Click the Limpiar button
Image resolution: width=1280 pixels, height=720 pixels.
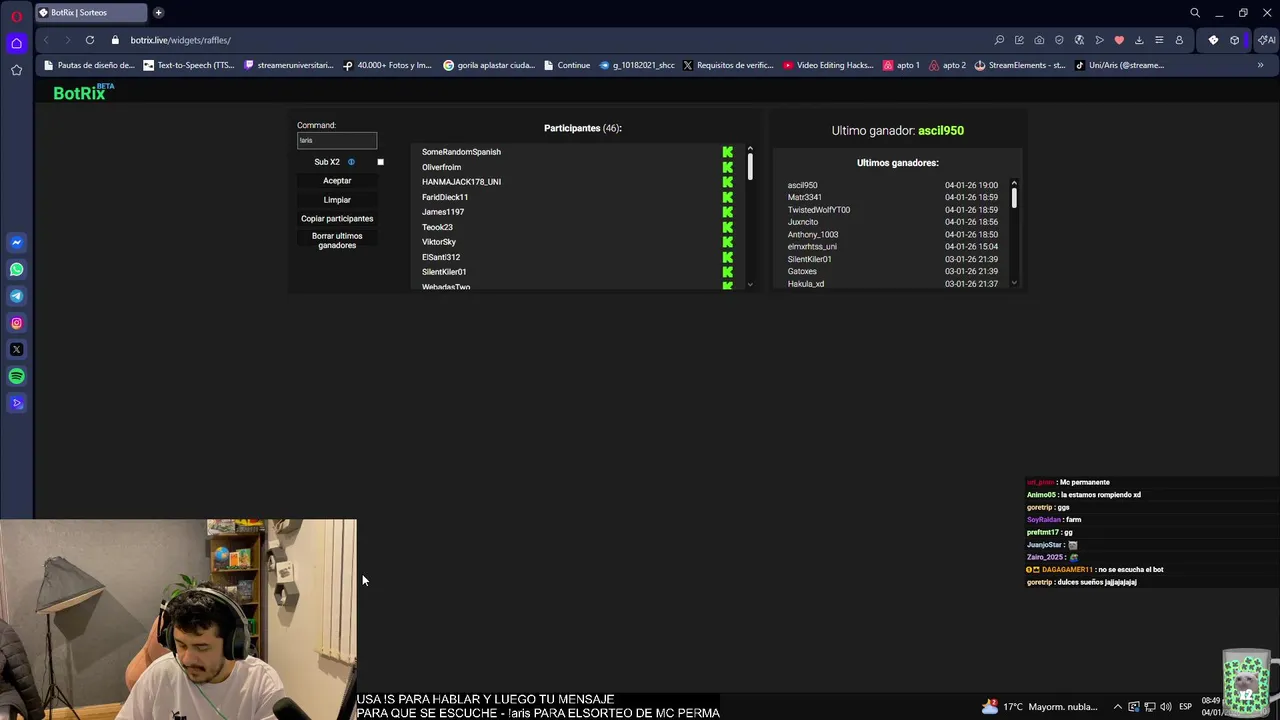pos(337,200)
